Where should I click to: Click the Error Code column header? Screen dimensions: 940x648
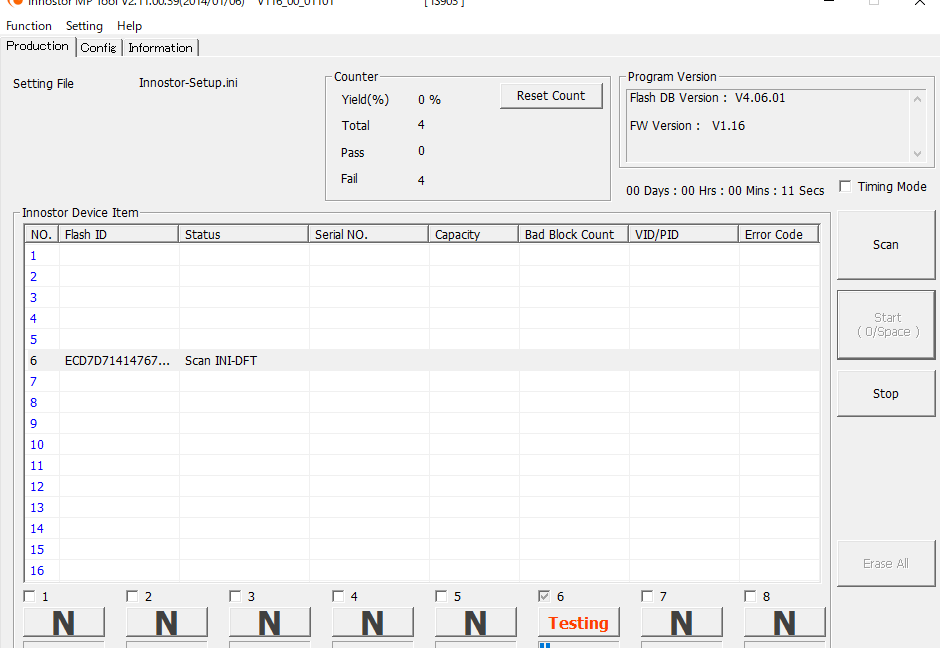point(778,234)
